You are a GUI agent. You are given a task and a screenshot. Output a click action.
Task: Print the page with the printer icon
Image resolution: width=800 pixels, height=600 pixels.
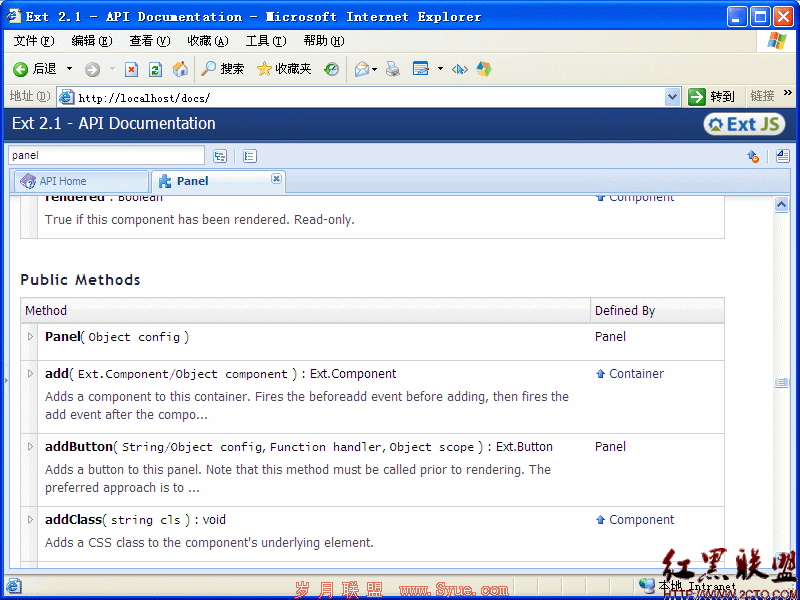point(393,69)
